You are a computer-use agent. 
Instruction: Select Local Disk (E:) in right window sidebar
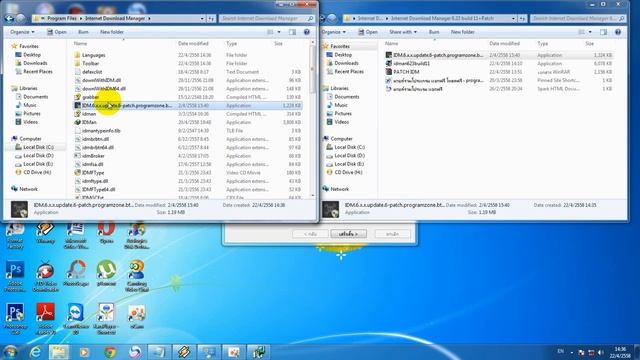tap(349, 164)
